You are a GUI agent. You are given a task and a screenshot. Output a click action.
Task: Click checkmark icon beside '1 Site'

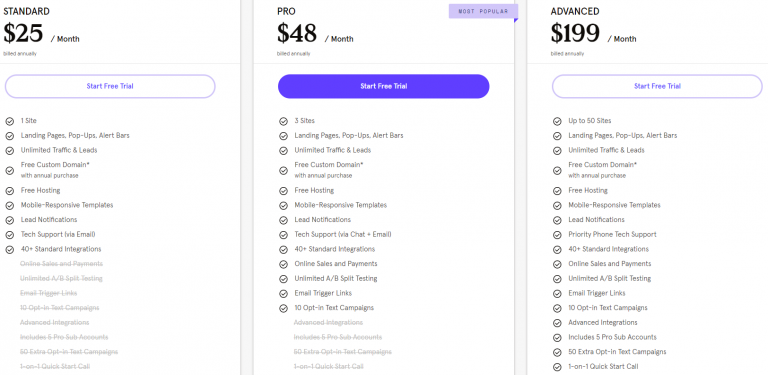click(10, 121)
